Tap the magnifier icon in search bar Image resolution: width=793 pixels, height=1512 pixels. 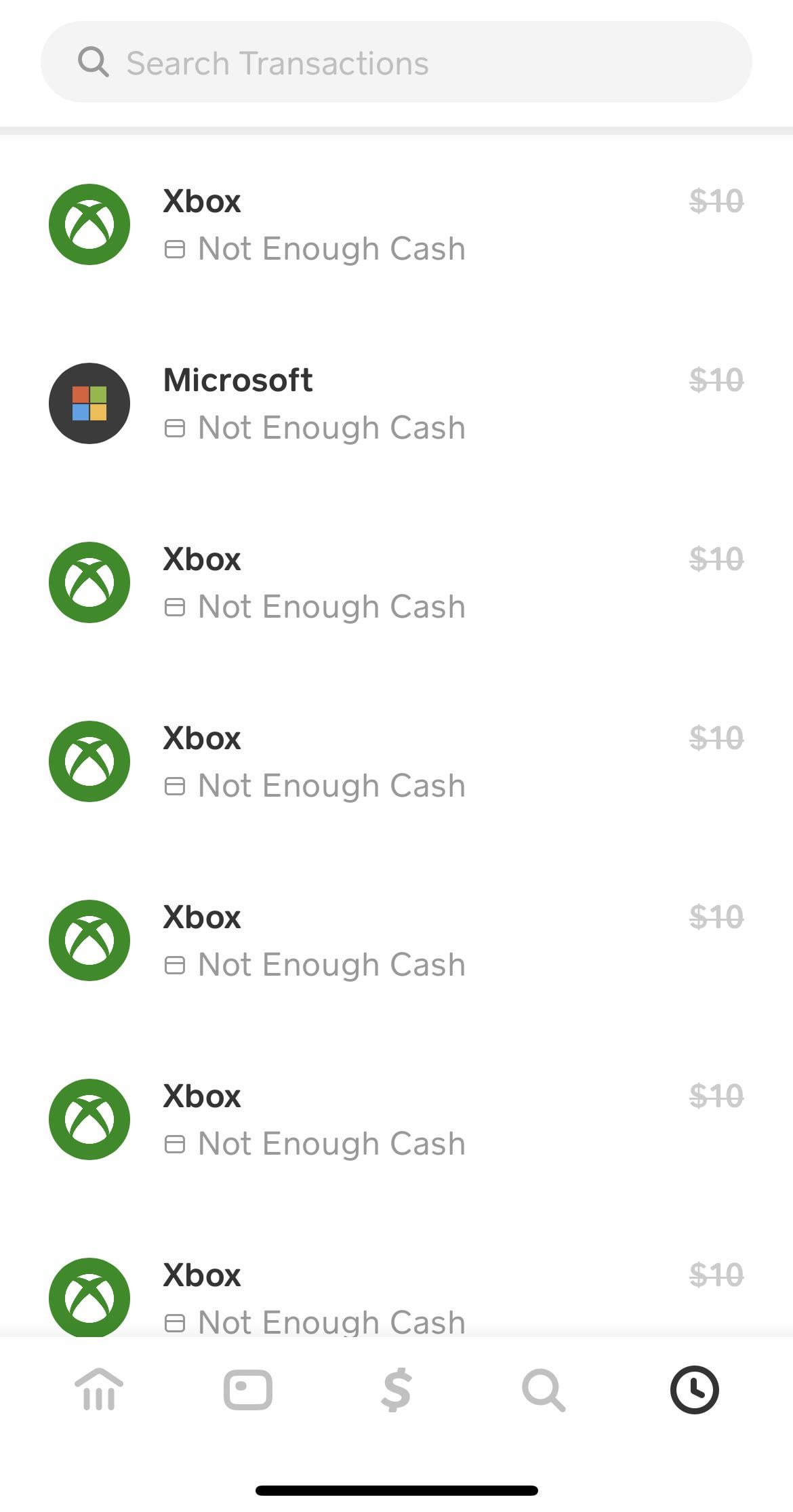[x=94, y=62]
